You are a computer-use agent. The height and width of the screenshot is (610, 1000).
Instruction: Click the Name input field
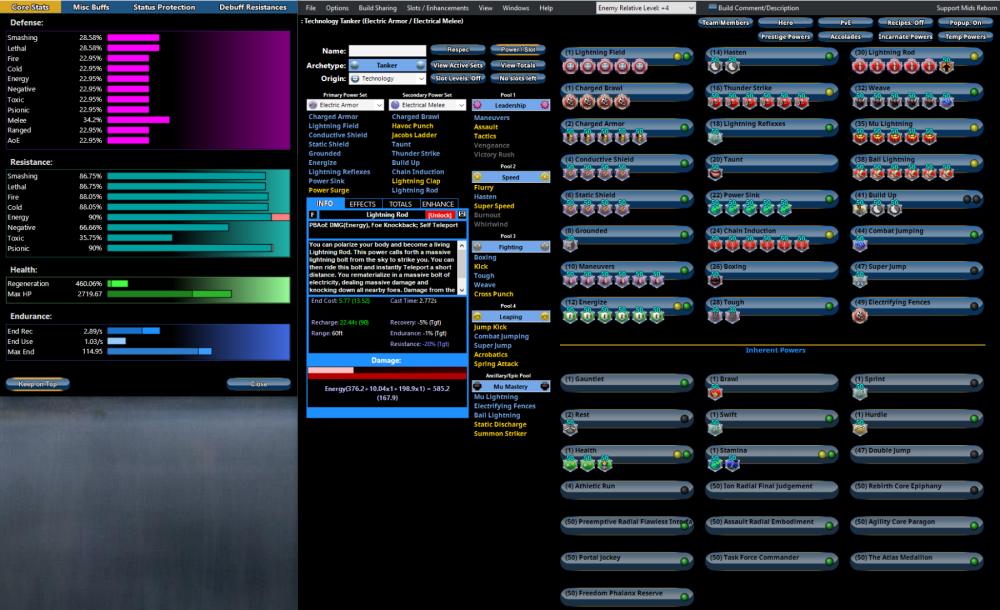pyautogui.click(x=387, y=50)
